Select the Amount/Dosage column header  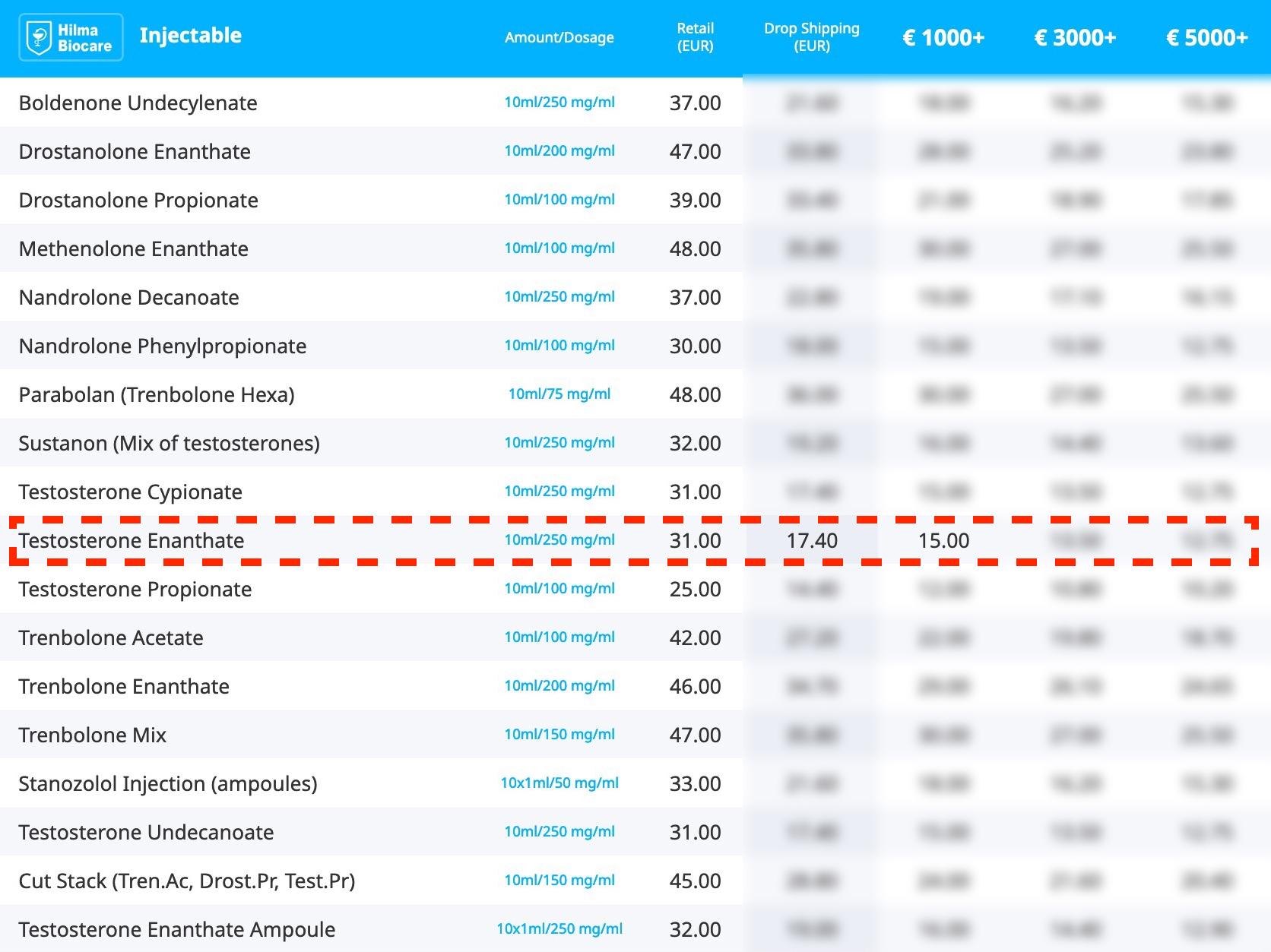click(x=559, y=37)
